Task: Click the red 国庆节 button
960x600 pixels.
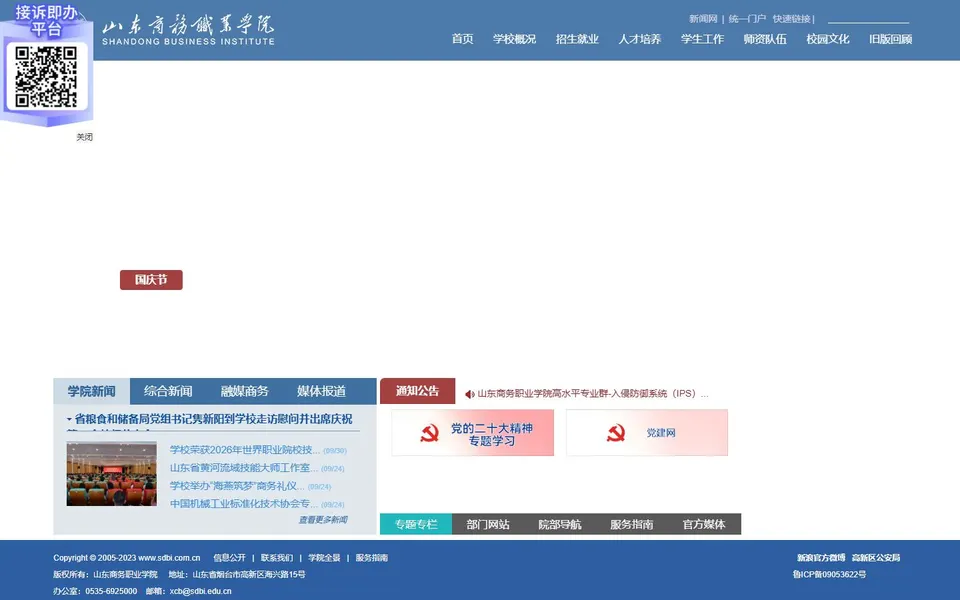Action: coord(151,280)
